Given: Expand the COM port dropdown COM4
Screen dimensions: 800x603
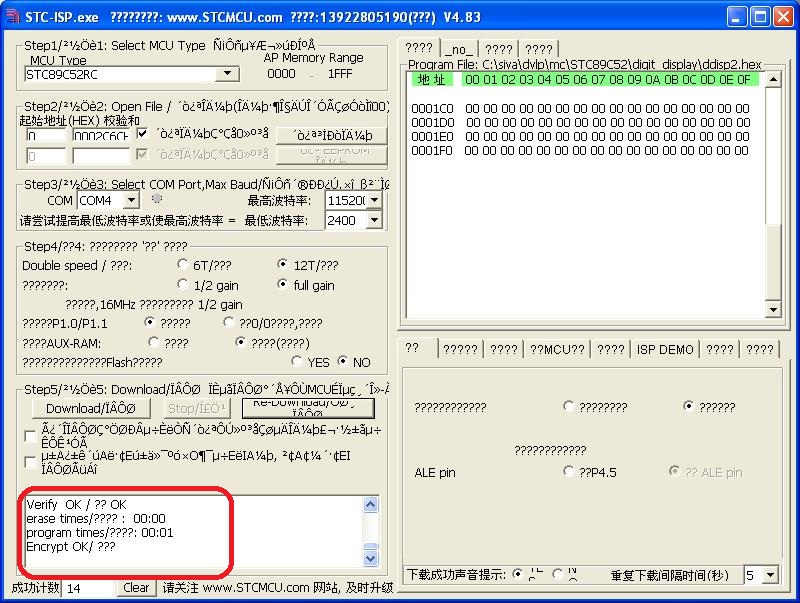Looking at the screenshot, I should (x=131, y=200).
